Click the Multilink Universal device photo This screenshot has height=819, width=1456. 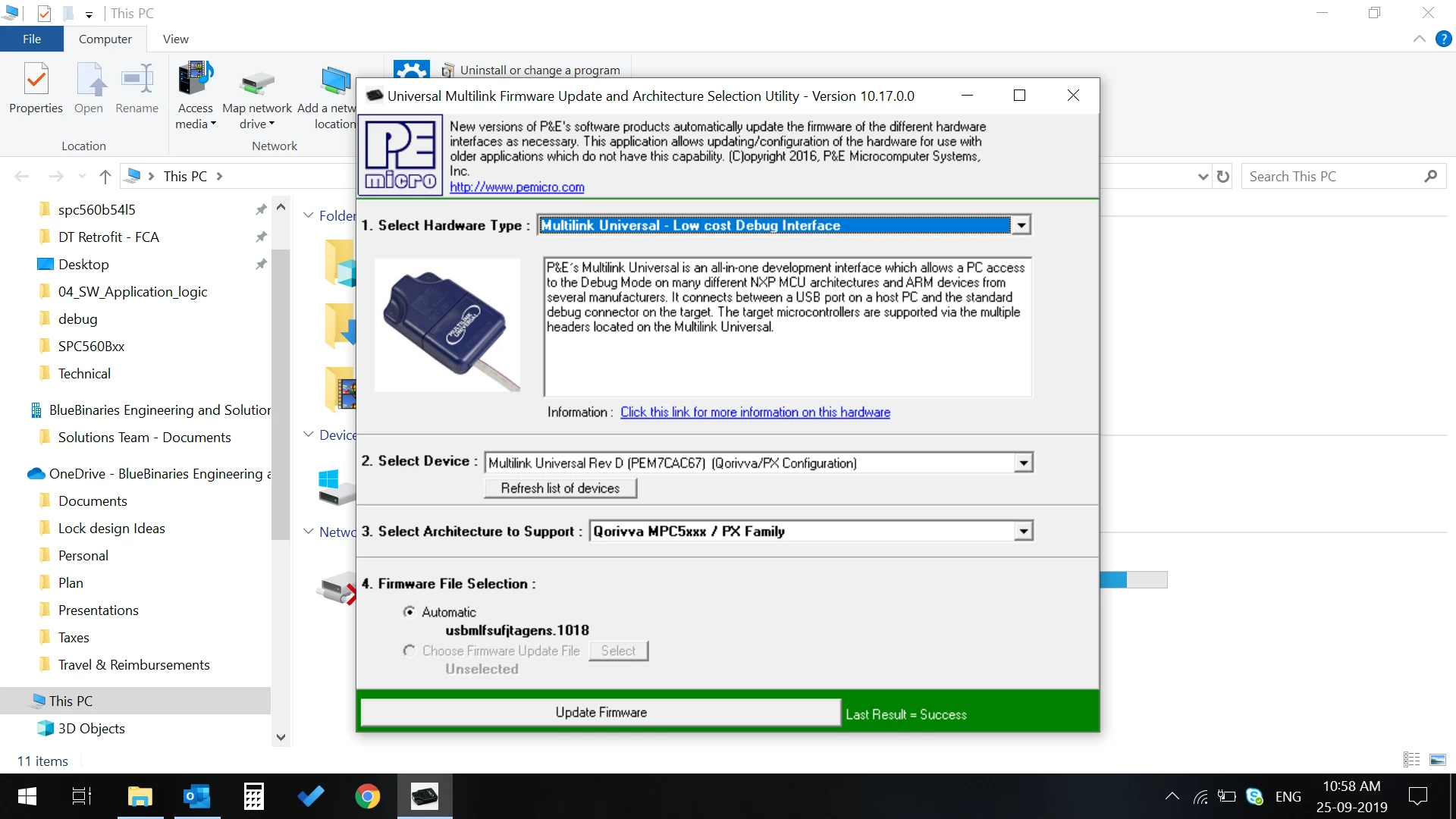447,325
